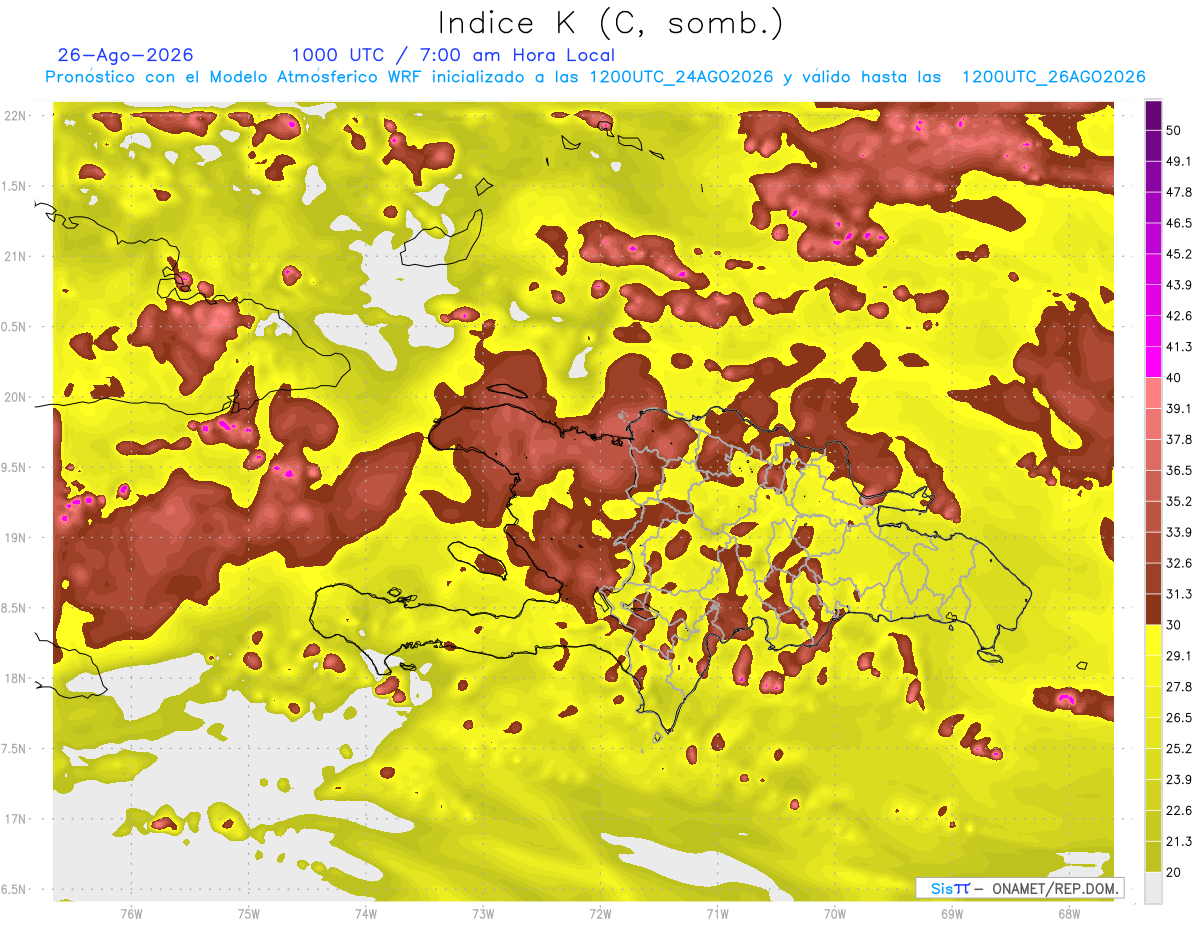Screen dimensions: 1200x927
Task: Select the date label "26-Ago-2026"
Action: click(x=126, y=55)
